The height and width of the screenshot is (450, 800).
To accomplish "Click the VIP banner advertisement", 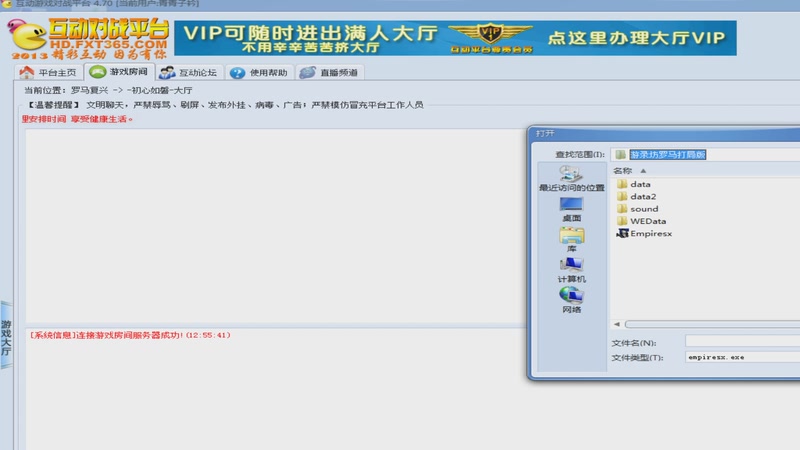I will pos(455,38).
